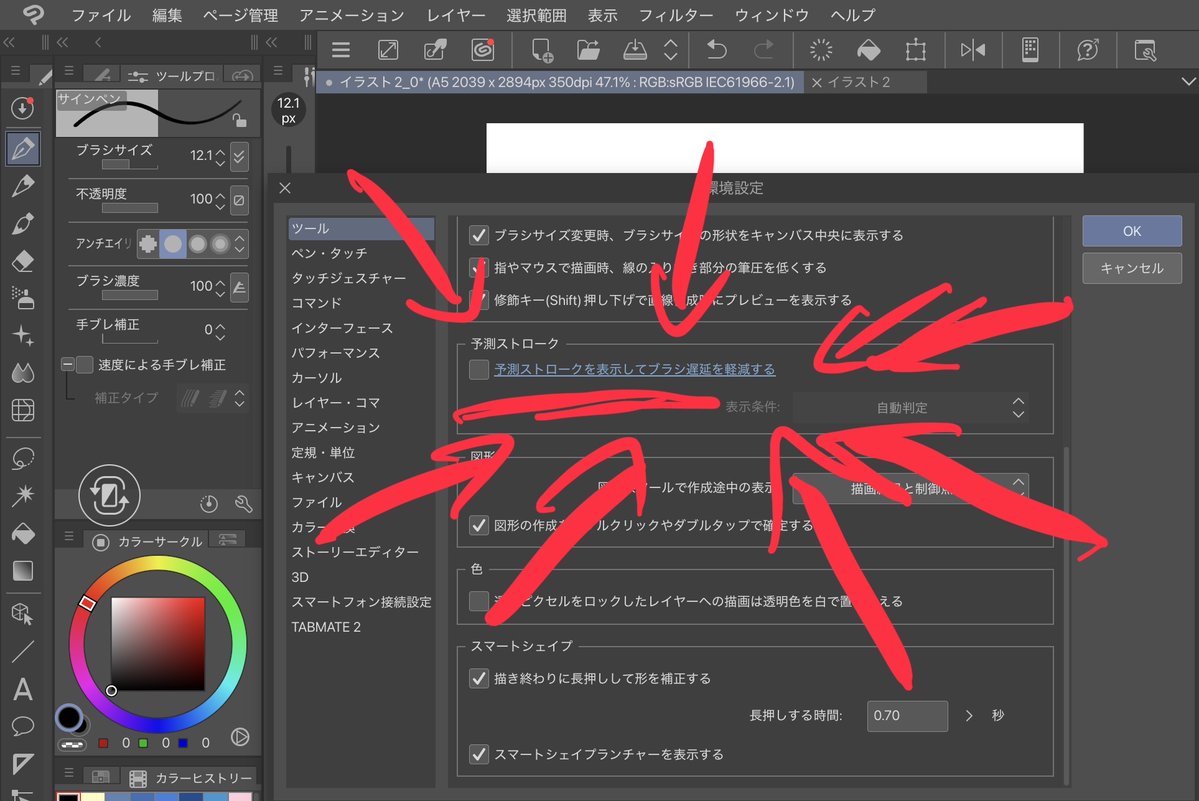Select the Balloon tool
This screenshot has width=1199, height=801.
(x=23, y=726)
